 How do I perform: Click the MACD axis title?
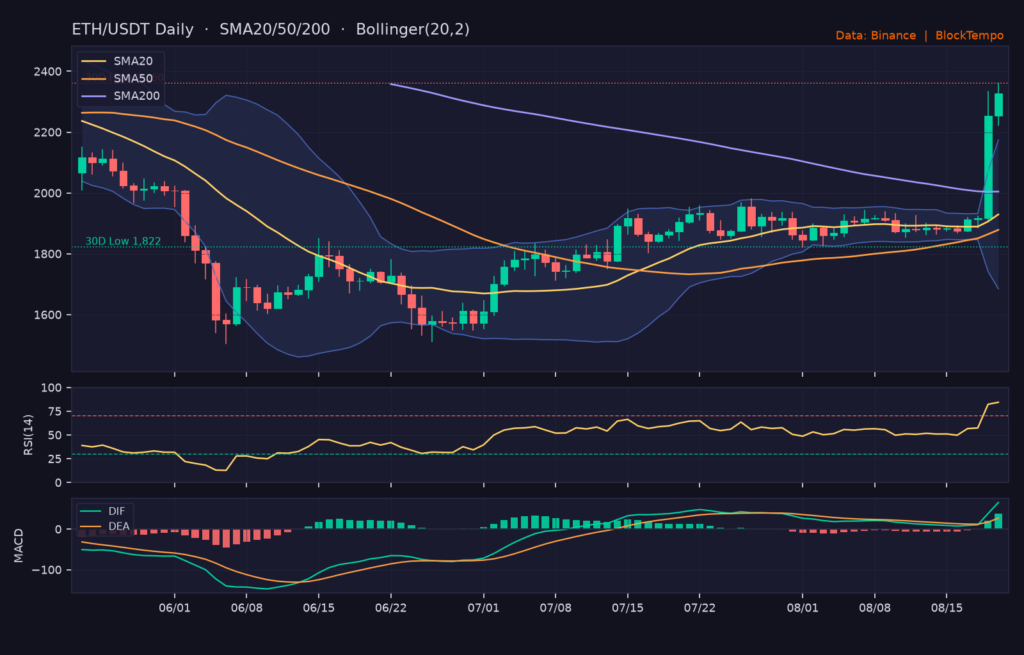18,546
